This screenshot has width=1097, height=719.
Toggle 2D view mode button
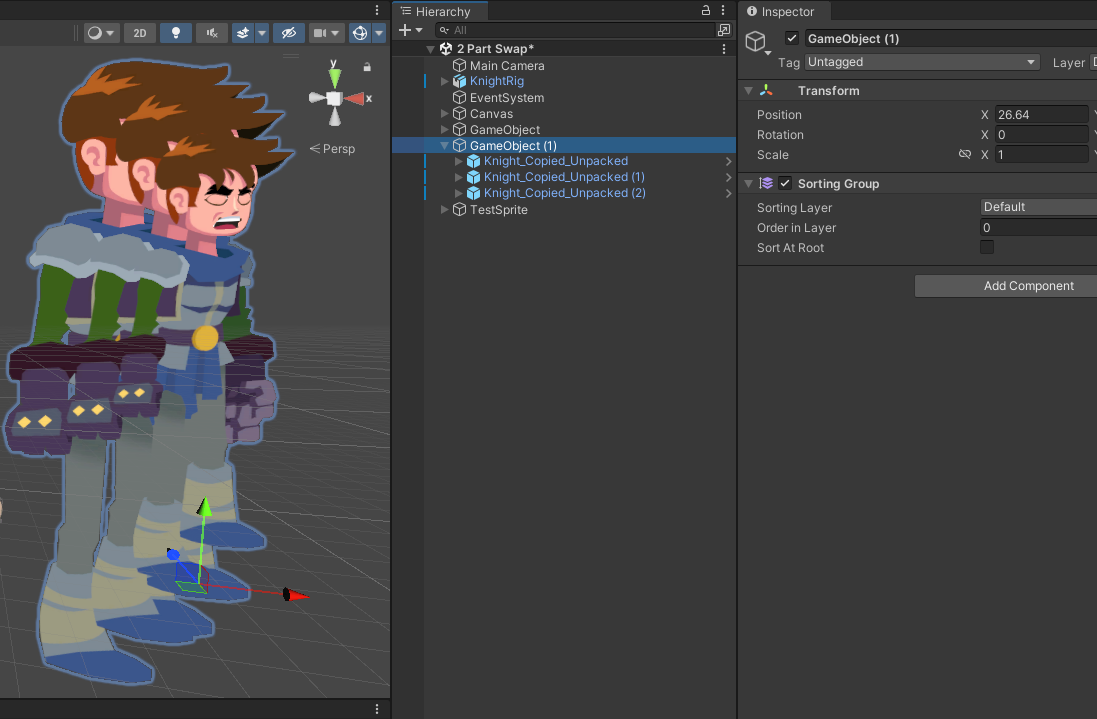(x=140, y=33)
